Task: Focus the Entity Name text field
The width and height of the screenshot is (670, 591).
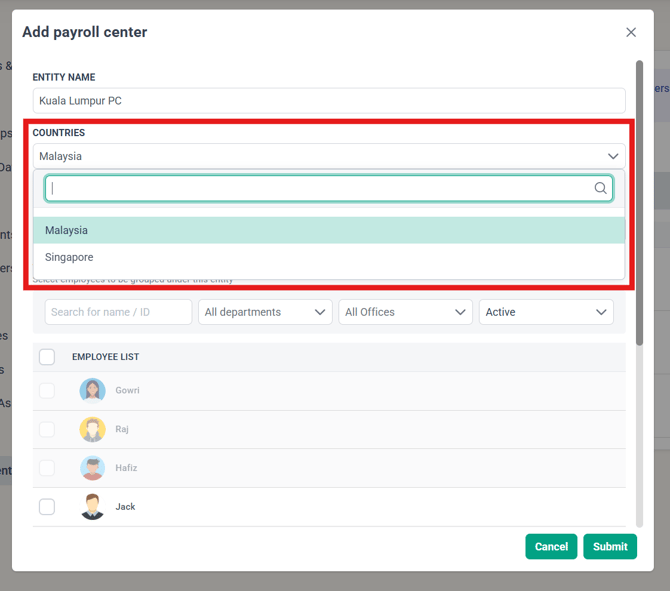Action: tap(329, 101)
